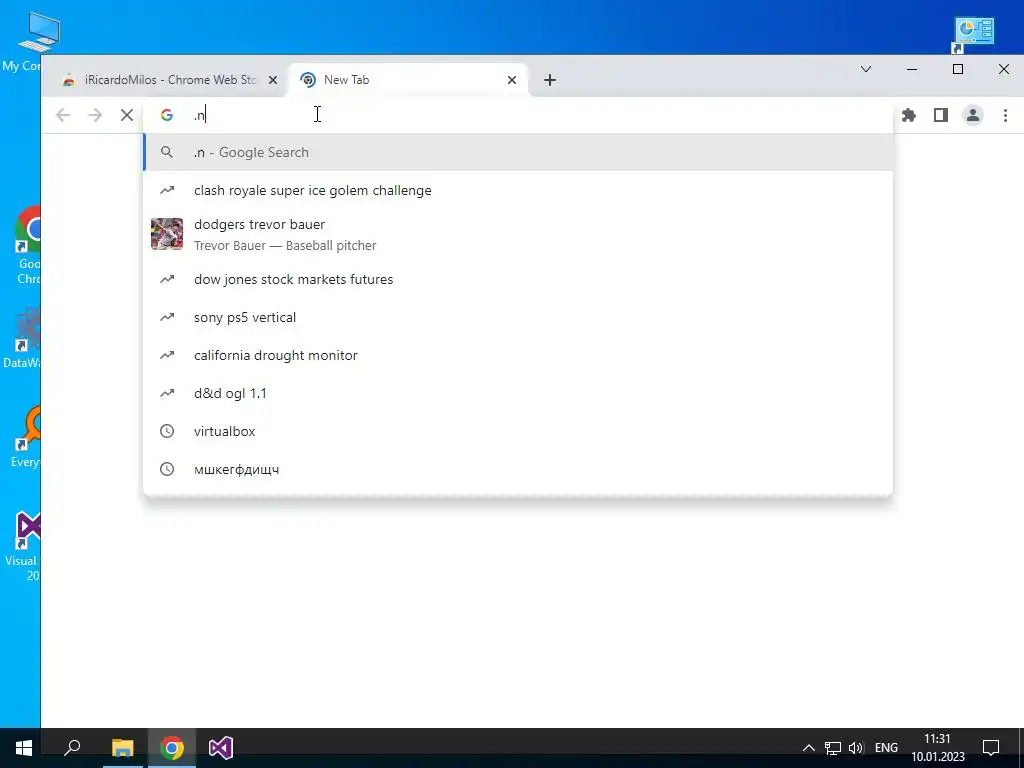Viewport: 1024px width, 768px height.
Task: Close the New Tab tab
Action: 512,80
